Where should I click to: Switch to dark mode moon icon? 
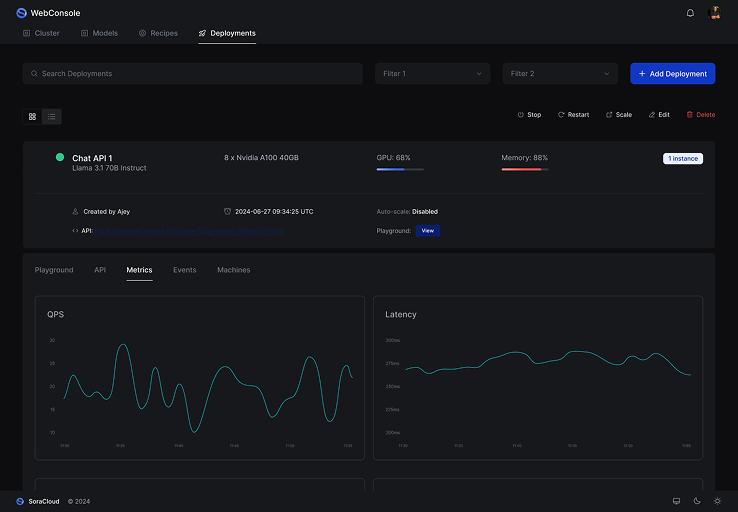click(x=697, y=501)
